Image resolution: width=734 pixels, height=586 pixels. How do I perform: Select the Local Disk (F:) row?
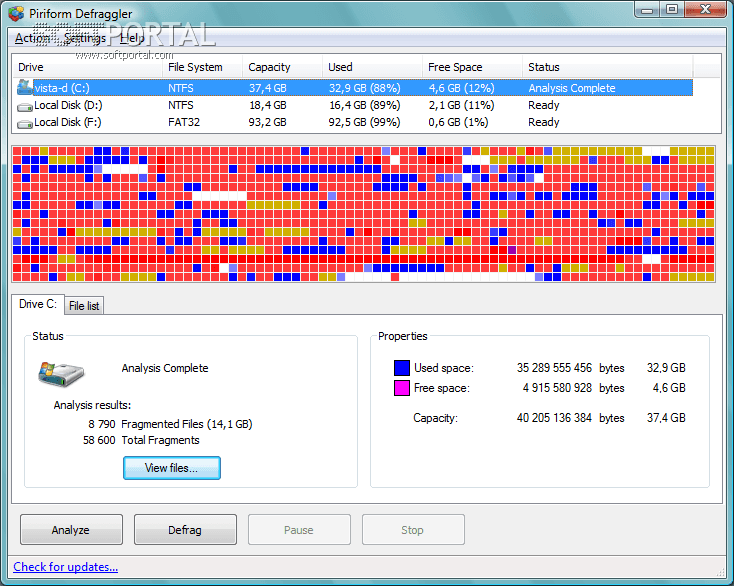pyautogui.click(x=354, y=122)
